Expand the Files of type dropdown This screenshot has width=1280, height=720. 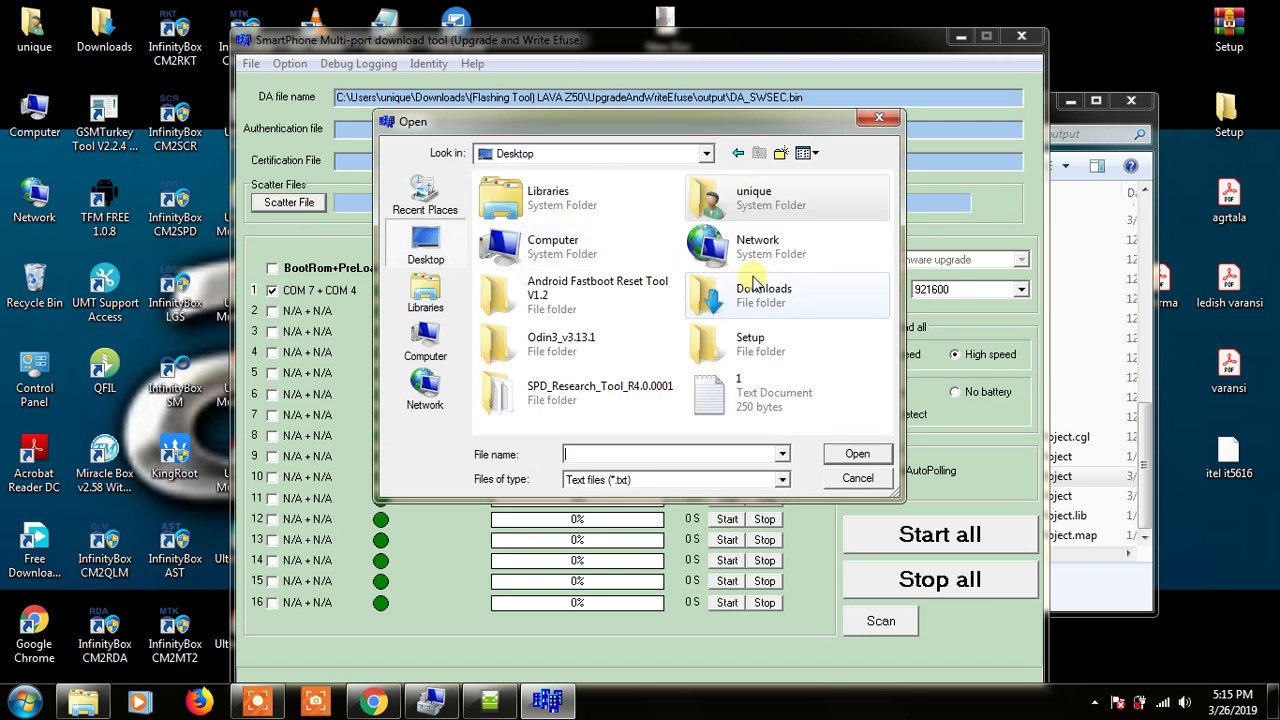[782, 480]
